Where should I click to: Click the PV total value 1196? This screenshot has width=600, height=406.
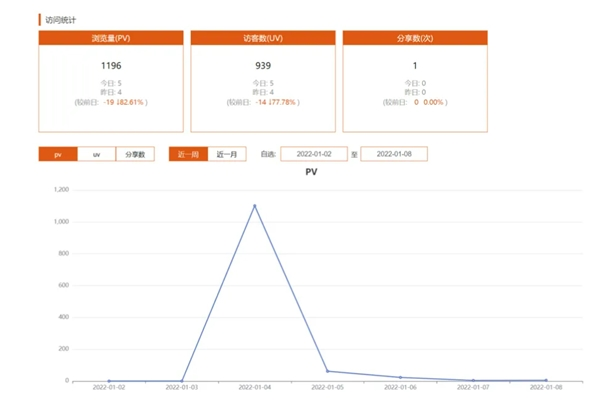(111, 66)
